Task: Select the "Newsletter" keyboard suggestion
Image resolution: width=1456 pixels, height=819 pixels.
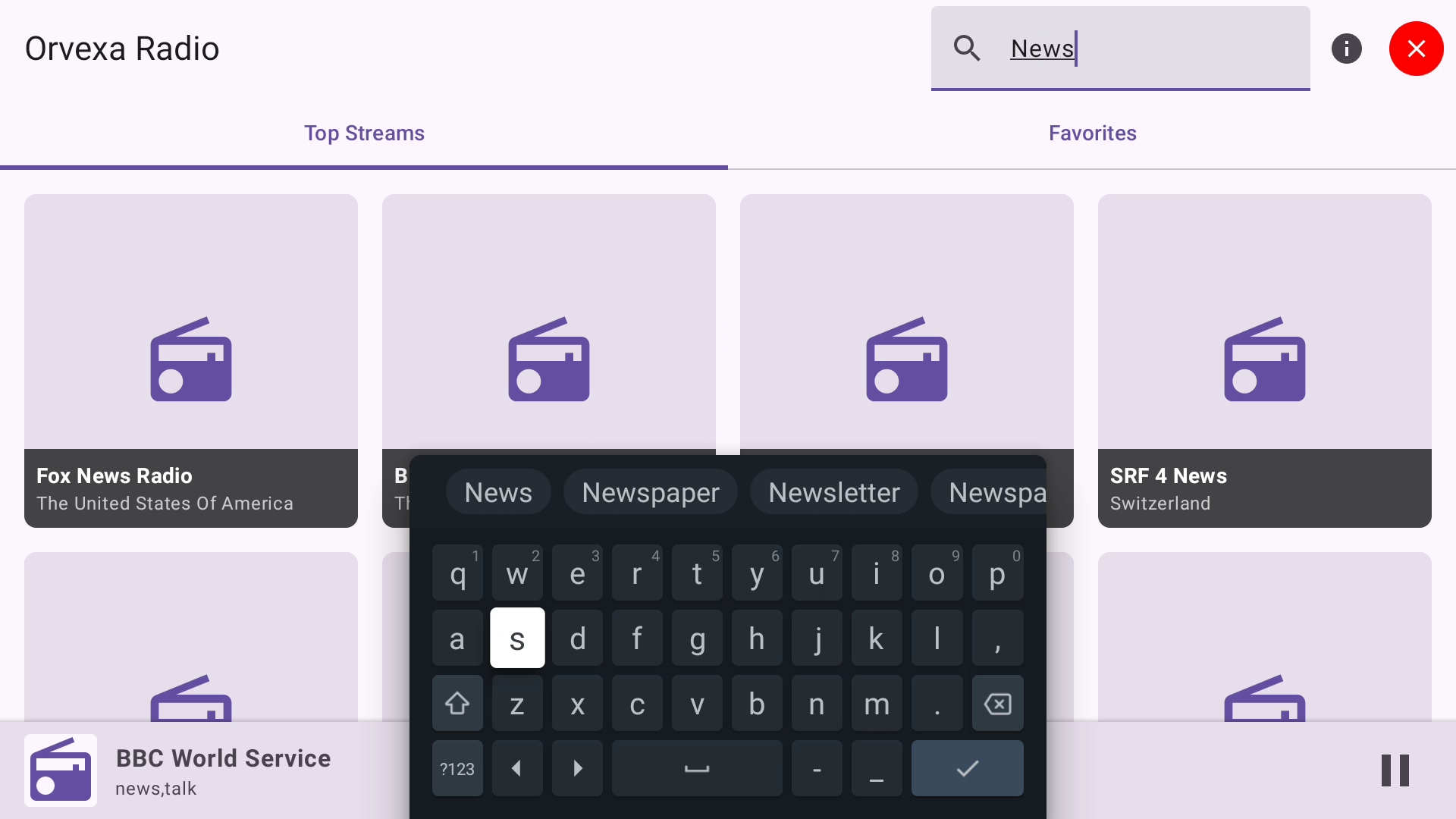Action: coord(834,493)
